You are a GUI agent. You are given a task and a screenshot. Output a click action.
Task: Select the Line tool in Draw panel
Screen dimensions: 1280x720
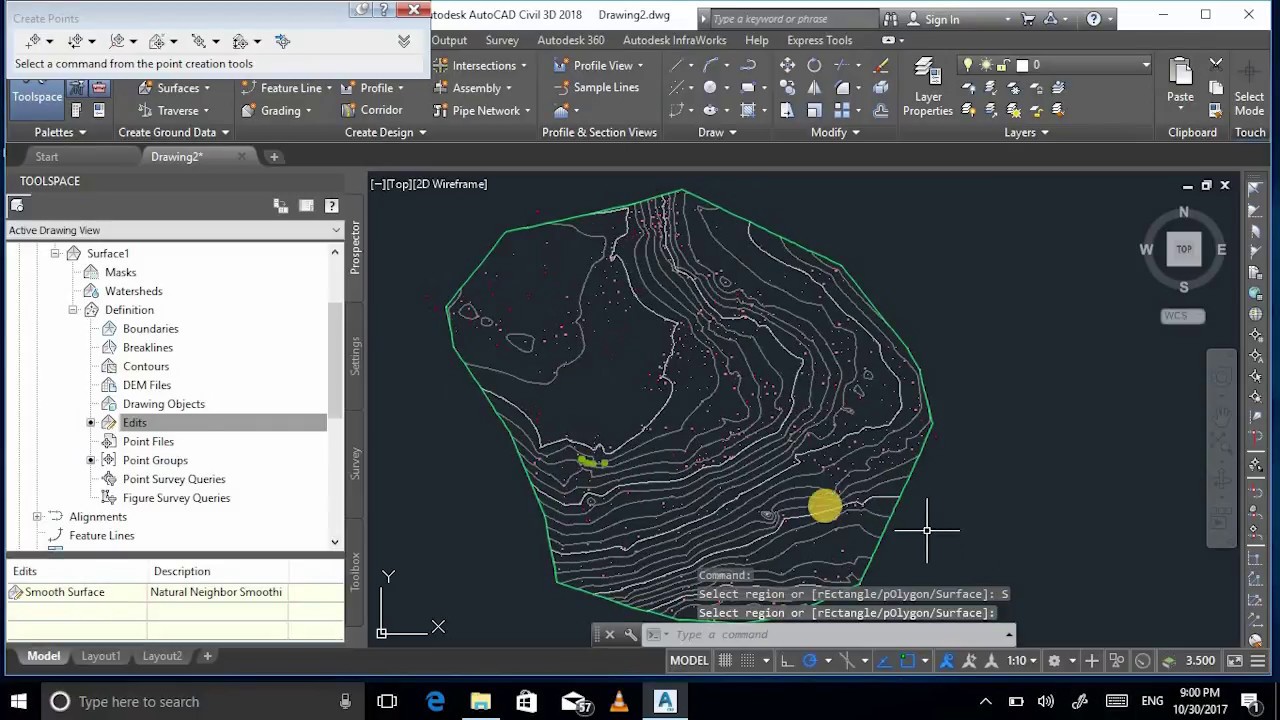pos(677,66)
